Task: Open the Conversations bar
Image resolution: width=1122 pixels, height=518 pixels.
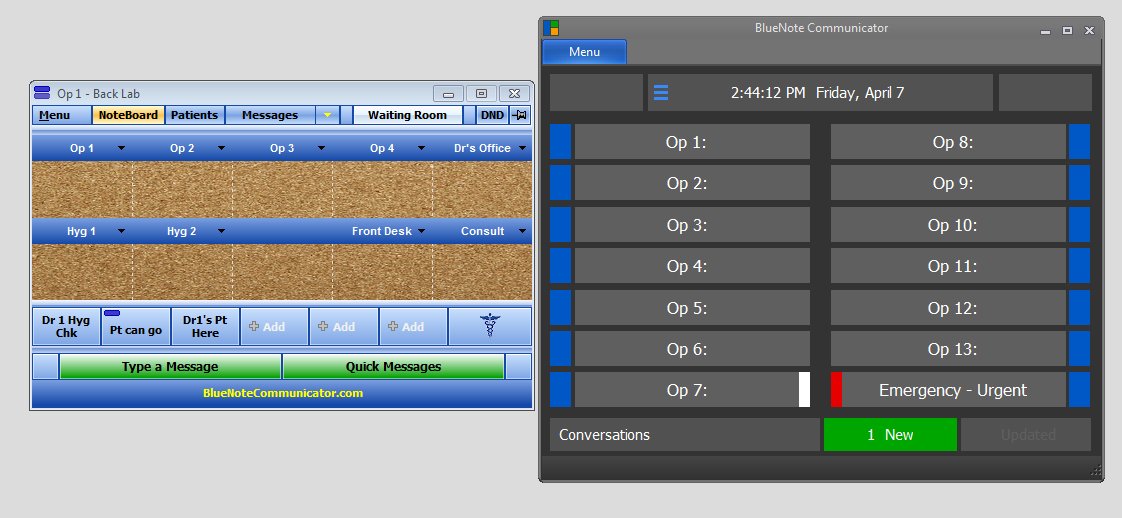Action: click(x=685, y=434)
